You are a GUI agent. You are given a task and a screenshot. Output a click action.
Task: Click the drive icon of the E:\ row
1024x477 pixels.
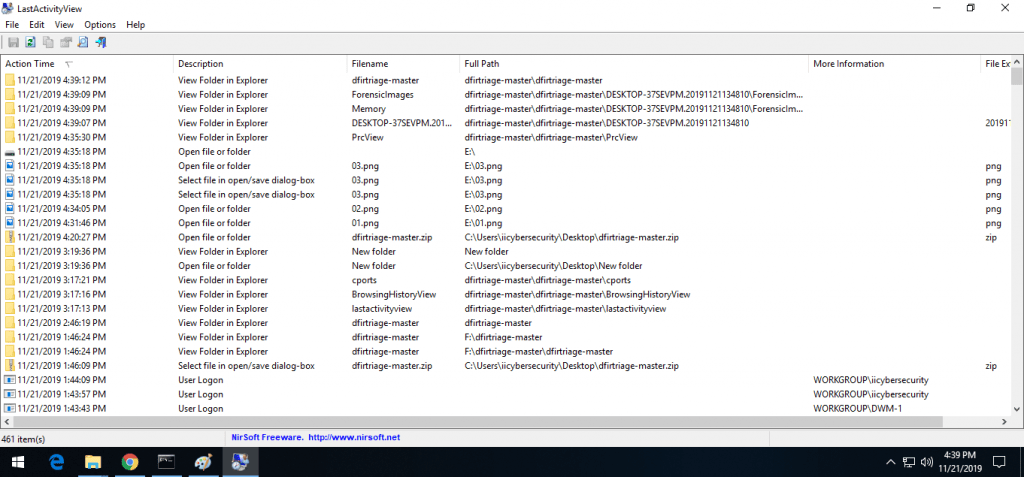coord(10,152)
